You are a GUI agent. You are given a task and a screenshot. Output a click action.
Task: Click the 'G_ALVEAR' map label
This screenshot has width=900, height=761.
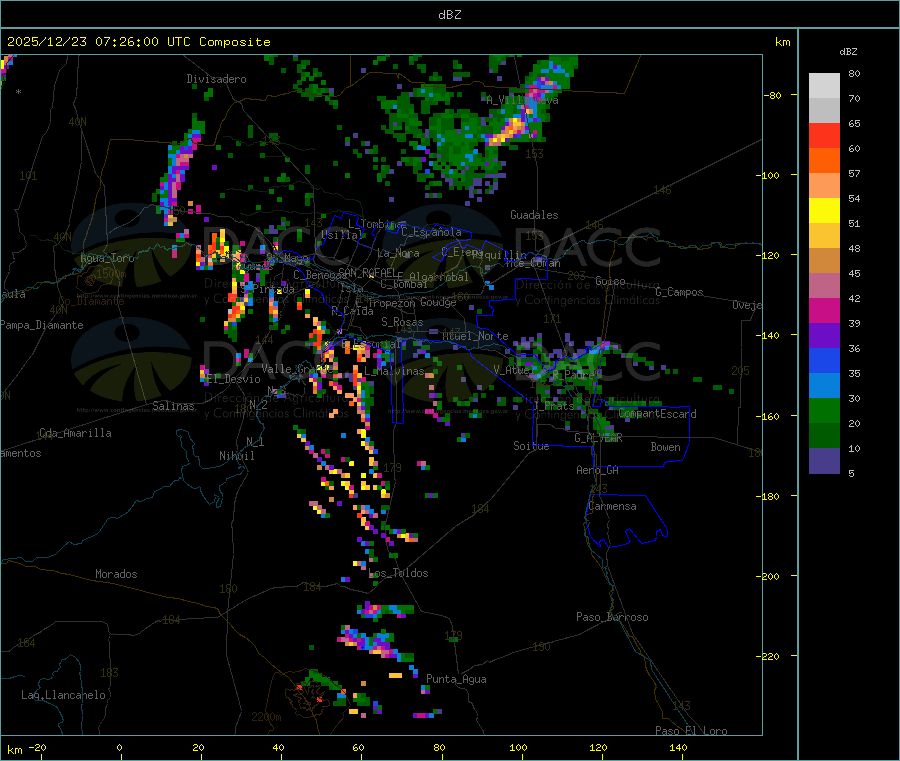click(x=598, y=438)
